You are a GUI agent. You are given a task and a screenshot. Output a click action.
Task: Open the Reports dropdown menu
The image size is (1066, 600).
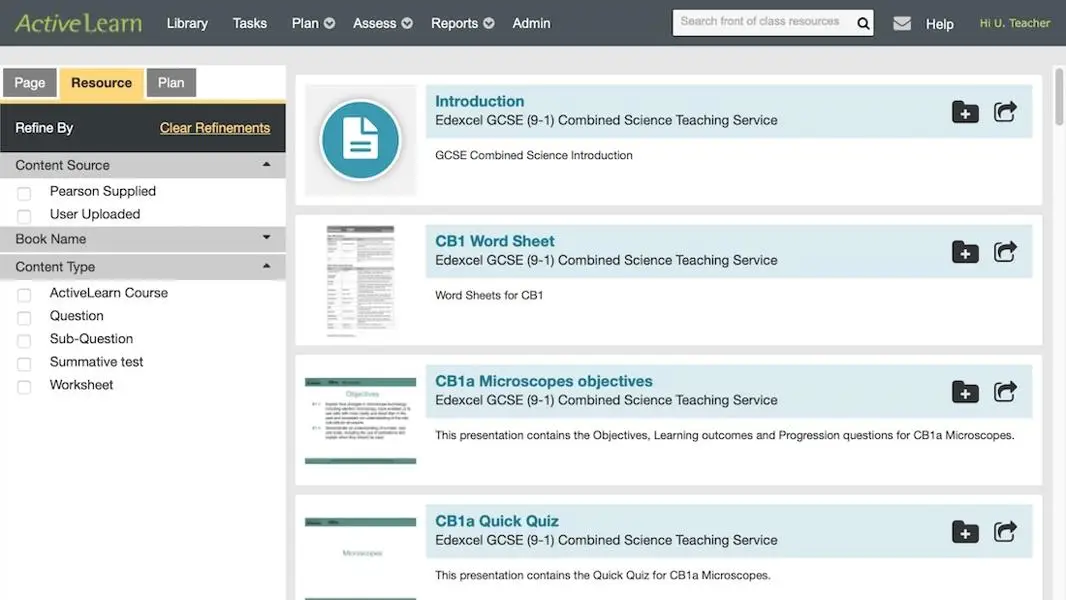pos(462,23)
